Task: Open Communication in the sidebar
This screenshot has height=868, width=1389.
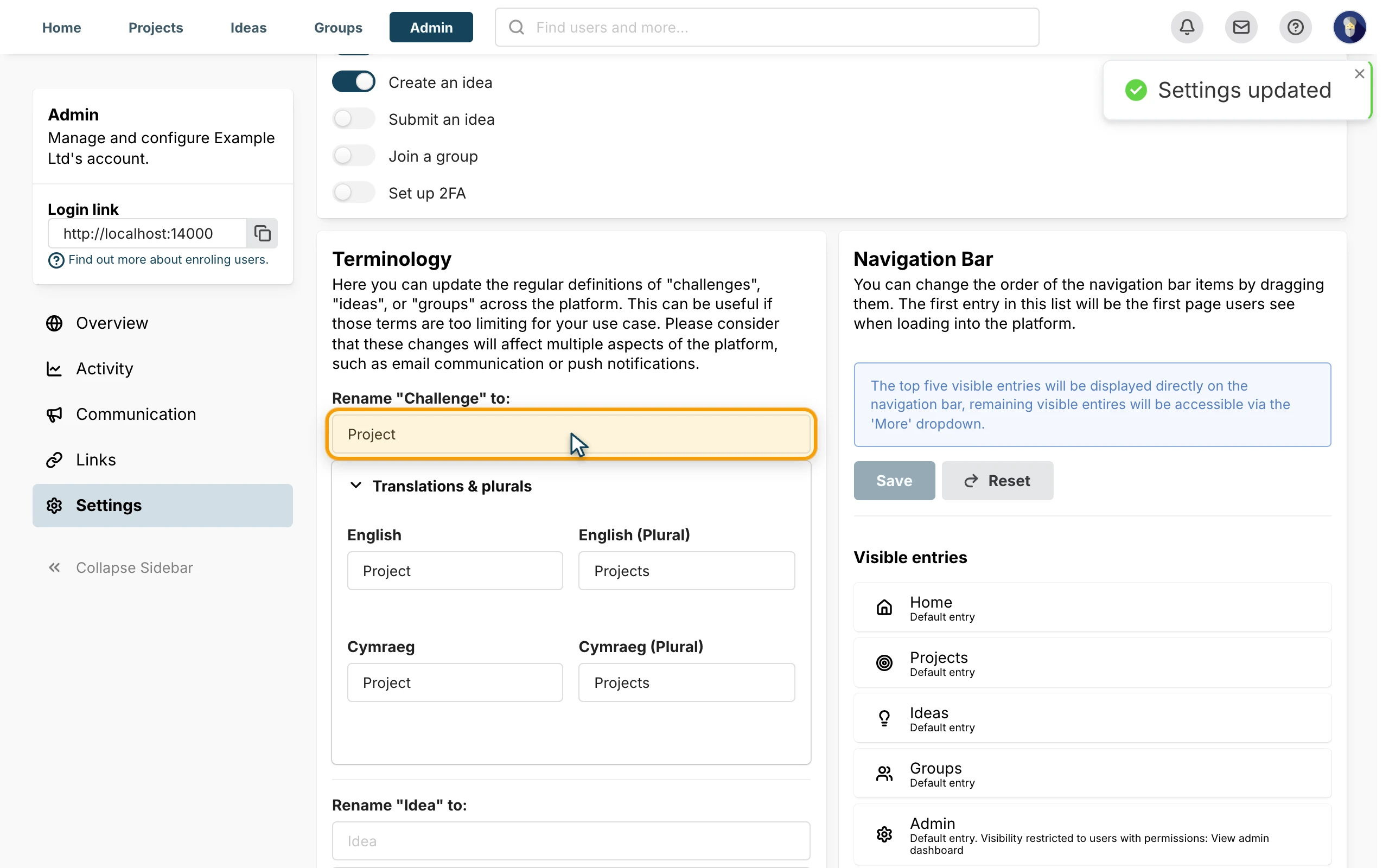Action: pyautogui.click(x=162, y=414)
